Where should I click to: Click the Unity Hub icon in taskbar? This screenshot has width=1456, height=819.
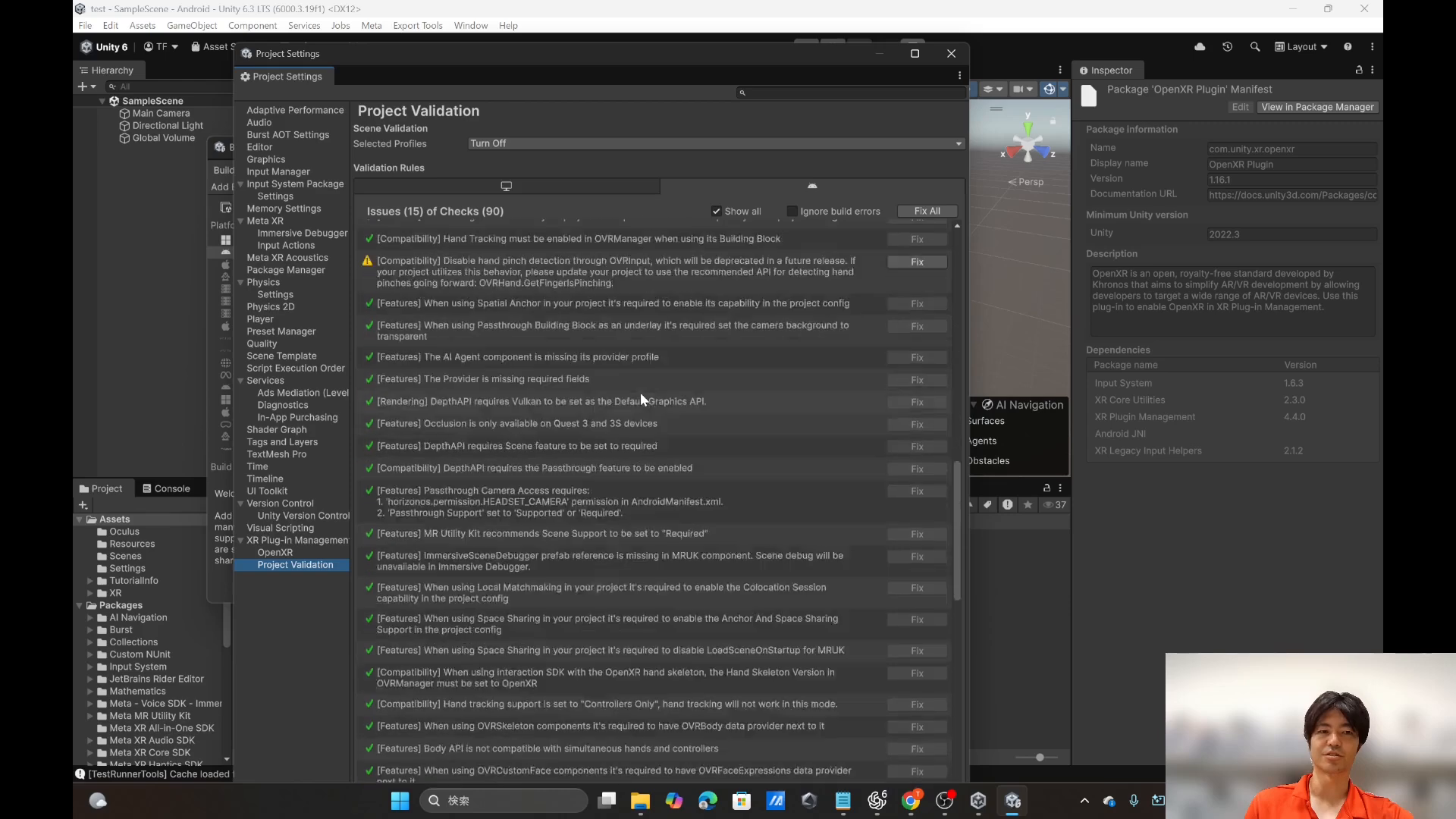[978, 801]
